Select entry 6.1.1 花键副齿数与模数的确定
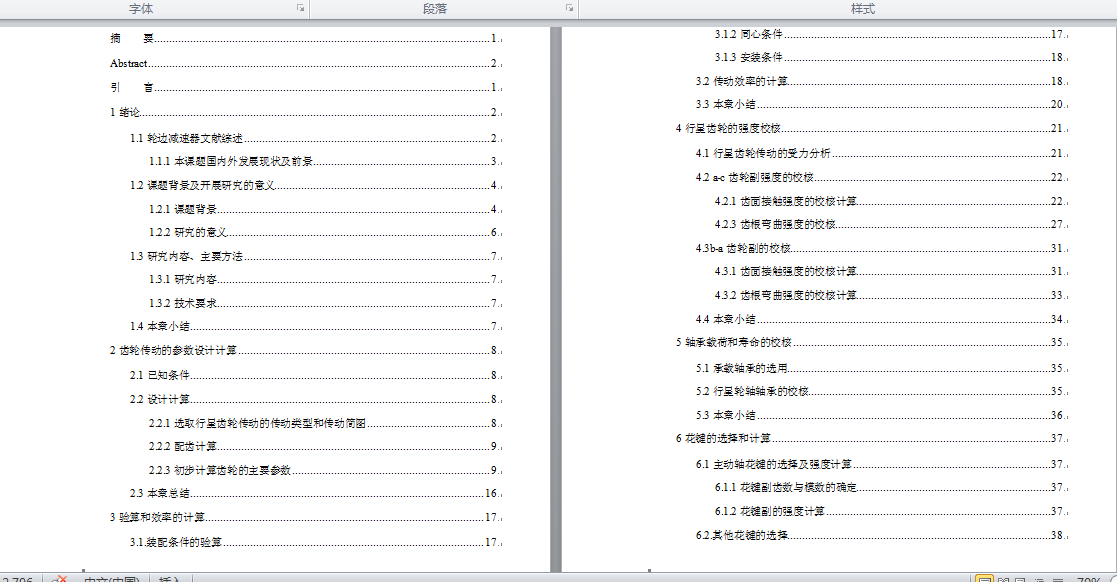 point(891,487)
